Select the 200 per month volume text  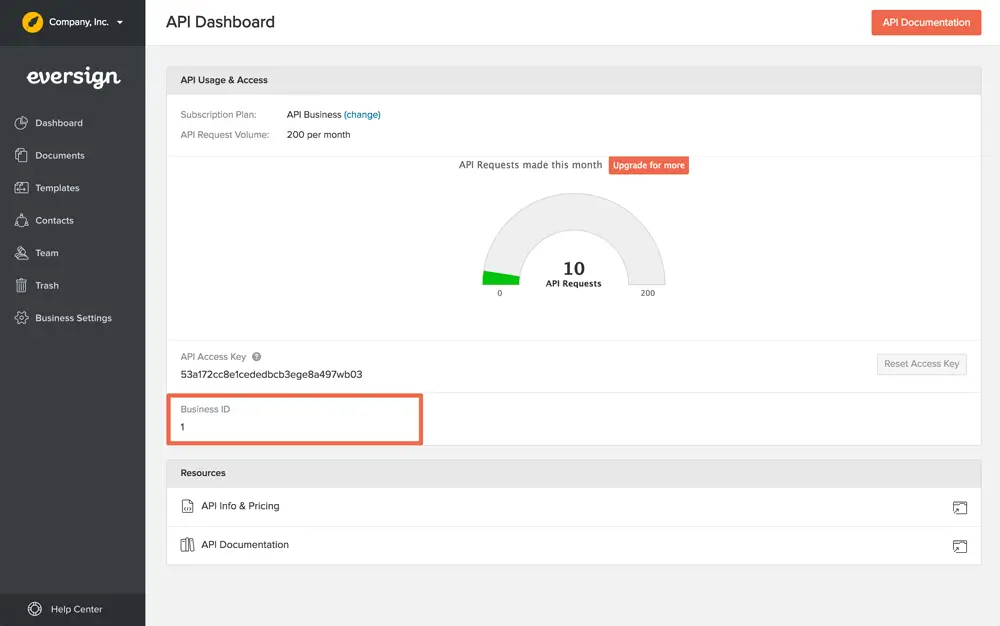(318, 135)
